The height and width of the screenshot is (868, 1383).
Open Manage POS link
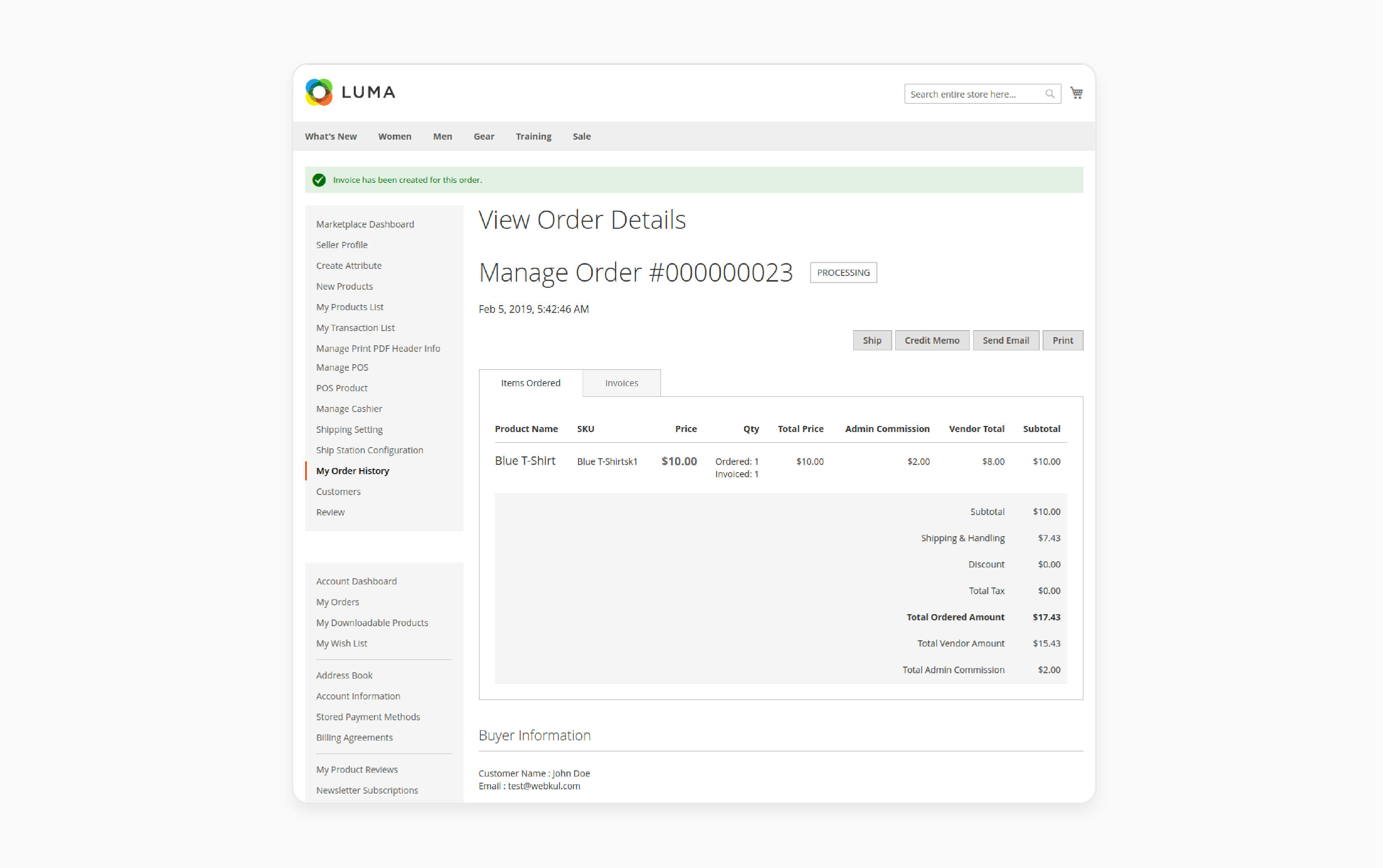pyautogui.click(x=342, y=367)
